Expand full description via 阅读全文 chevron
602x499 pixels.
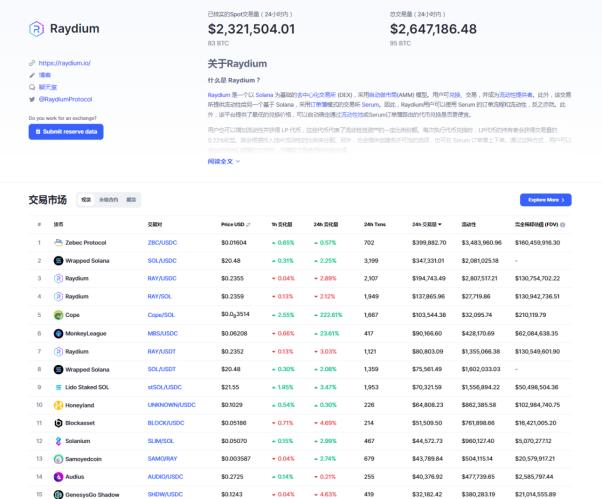coord(238,161)
